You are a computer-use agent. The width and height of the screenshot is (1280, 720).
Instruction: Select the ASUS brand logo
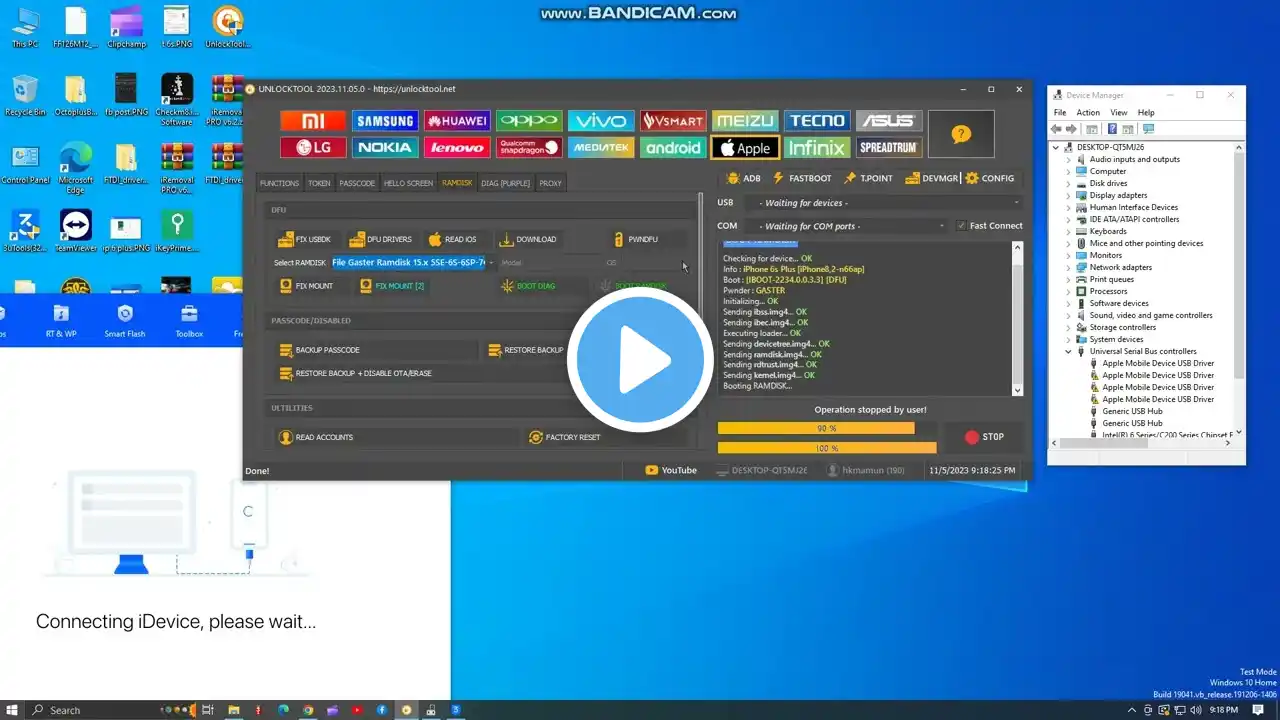point(889,121)
